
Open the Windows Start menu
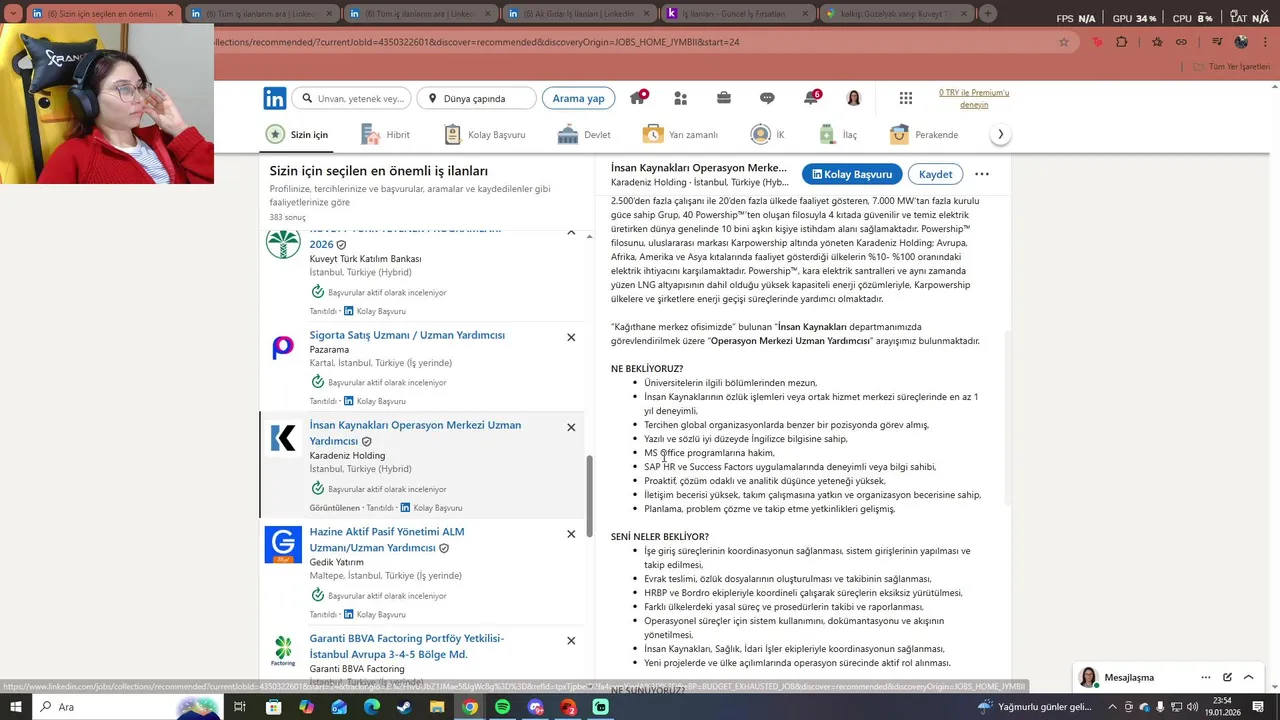coord(16,707)
